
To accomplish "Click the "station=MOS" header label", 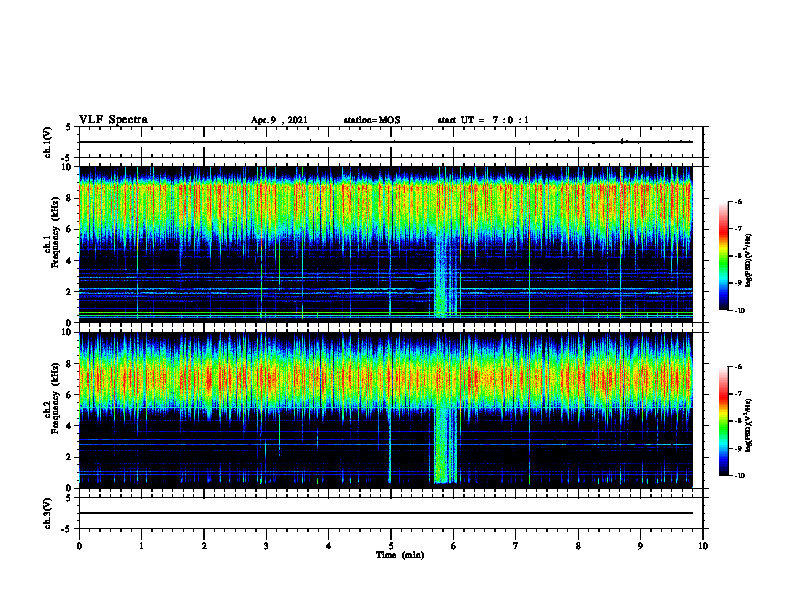I will tap(372, 120).
